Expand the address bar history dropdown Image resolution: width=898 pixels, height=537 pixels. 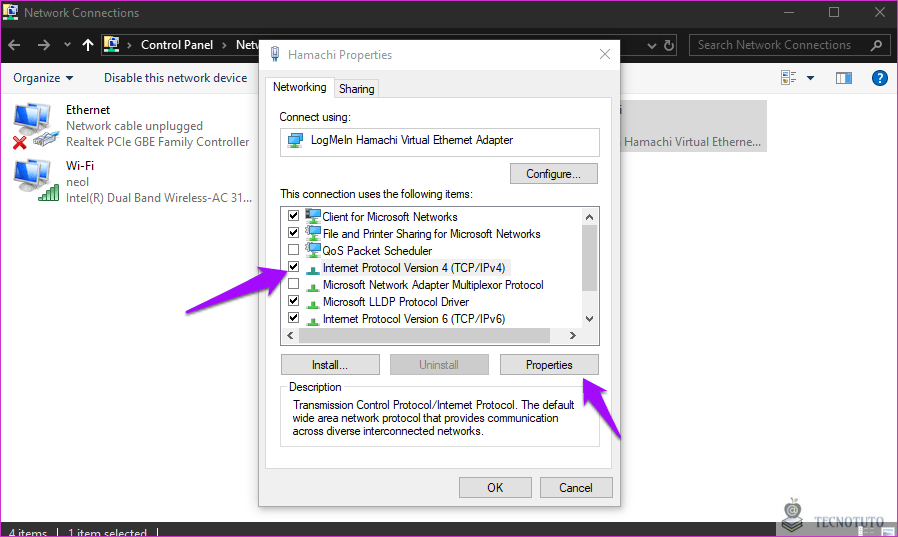click(x=652, y=45)
